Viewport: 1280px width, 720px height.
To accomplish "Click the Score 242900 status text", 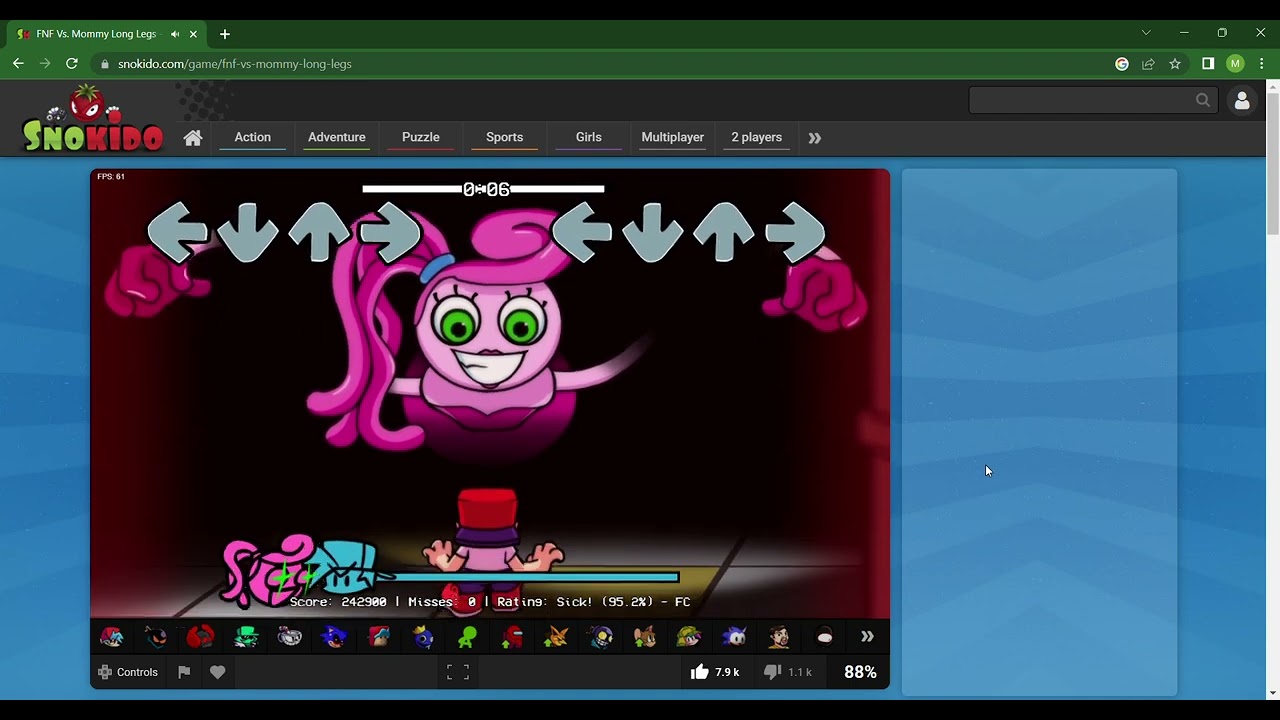I will point(338,602).
